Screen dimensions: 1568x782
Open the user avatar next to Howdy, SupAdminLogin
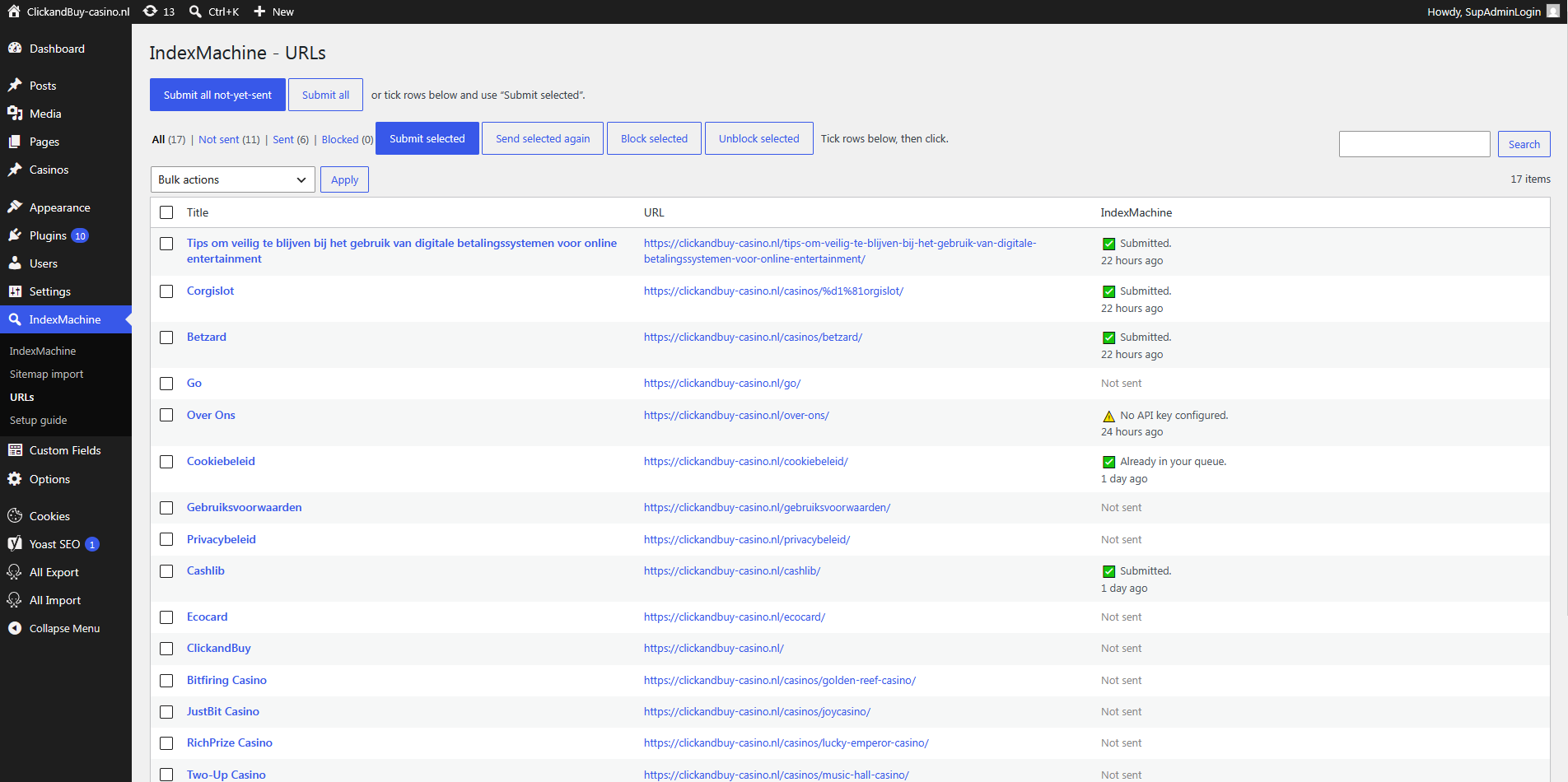tap(1553, 12)
